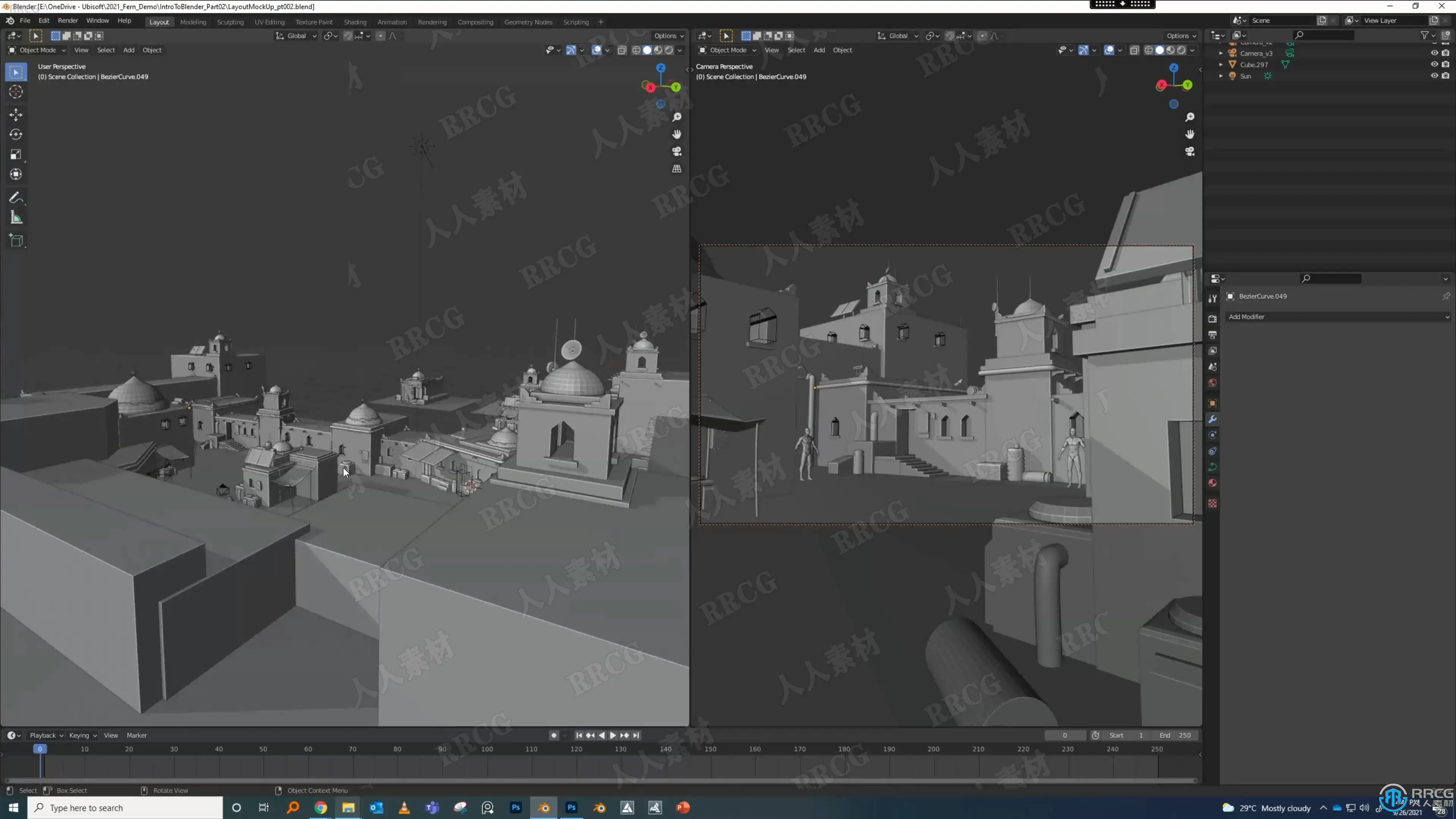Expand the Cube.297 outliner item
Viewport: 1456px width, 819px height.
(1221, 64)
